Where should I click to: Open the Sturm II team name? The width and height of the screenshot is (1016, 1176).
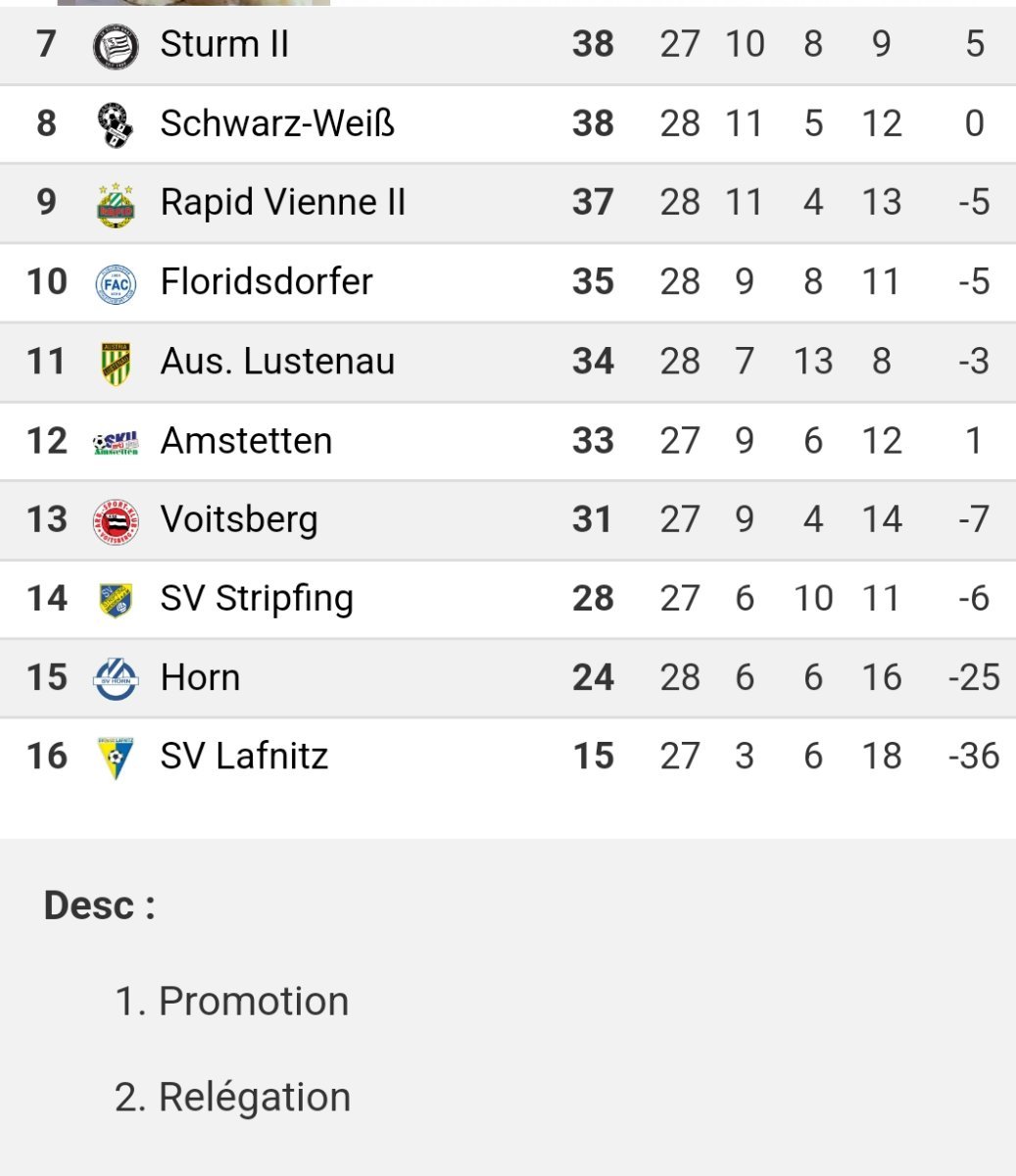[x=224, y=44]
